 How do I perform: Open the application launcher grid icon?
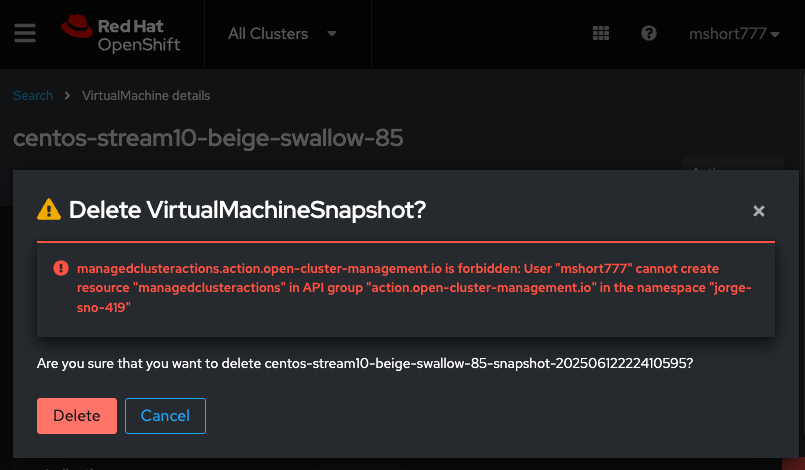point(601,33)
